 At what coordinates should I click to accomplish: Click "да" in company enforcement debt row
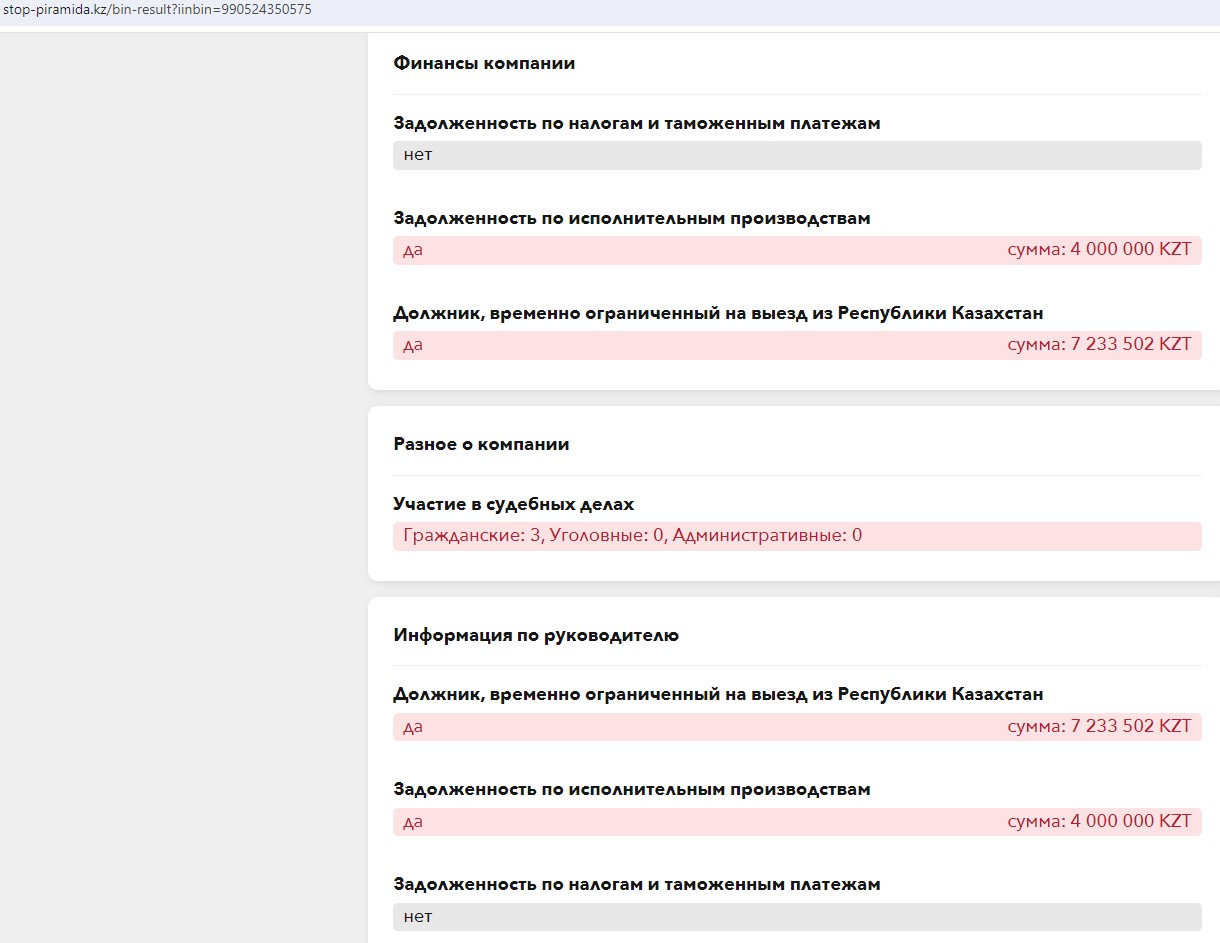pyautogui.click(x=413, y=250)
